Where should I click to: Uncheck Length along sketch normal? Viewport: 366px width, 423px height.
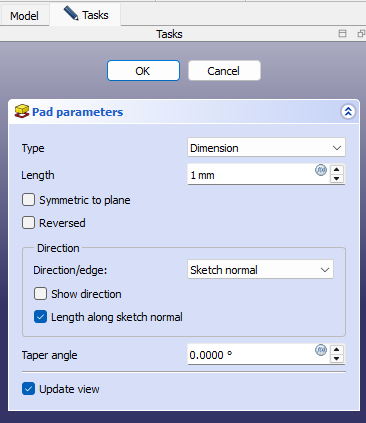[x=40, y=317]
